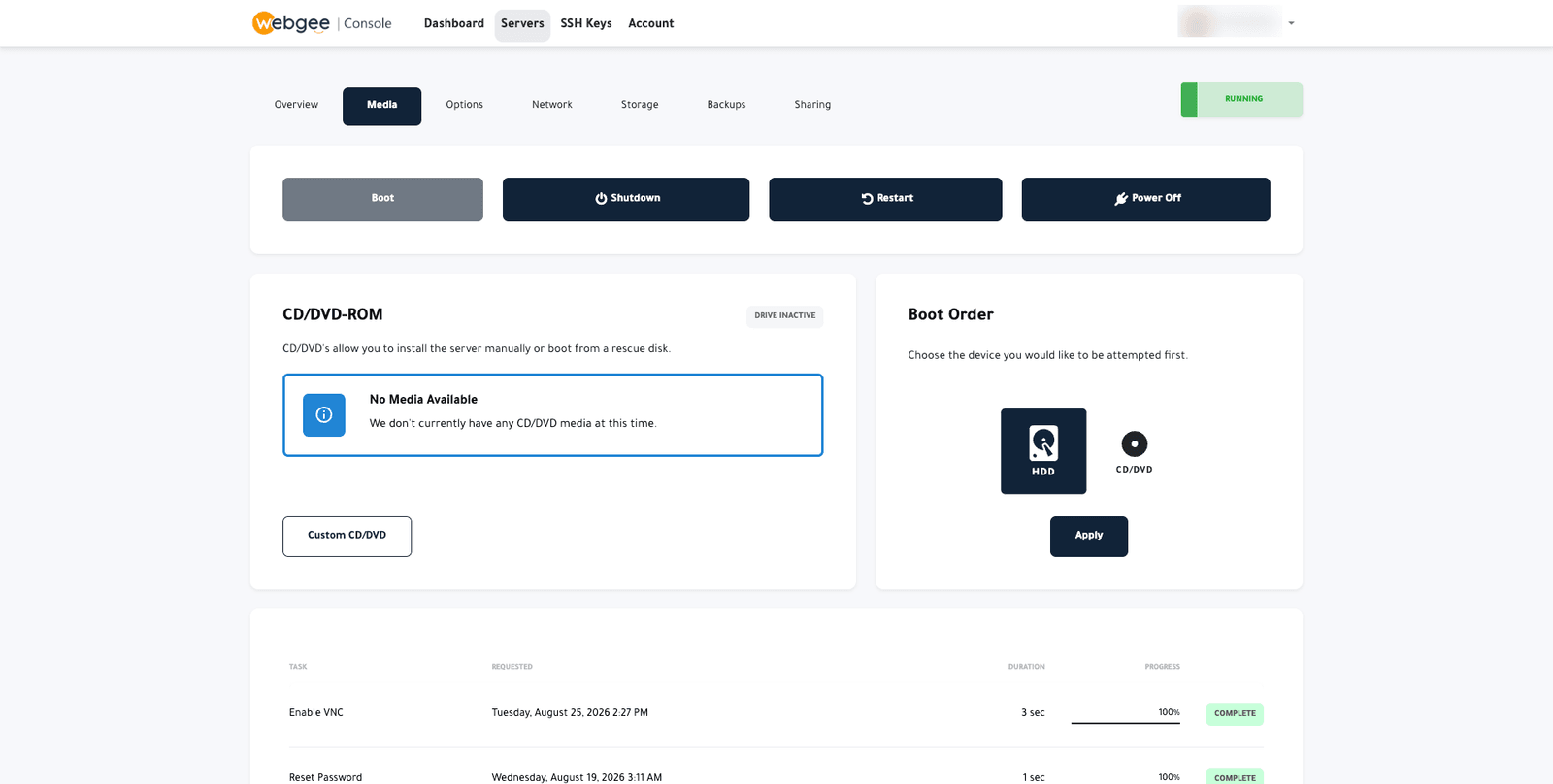This screenshot has height=784, width=1553.
Task: Click the blurred user profile area
Action: point(1230,21)
